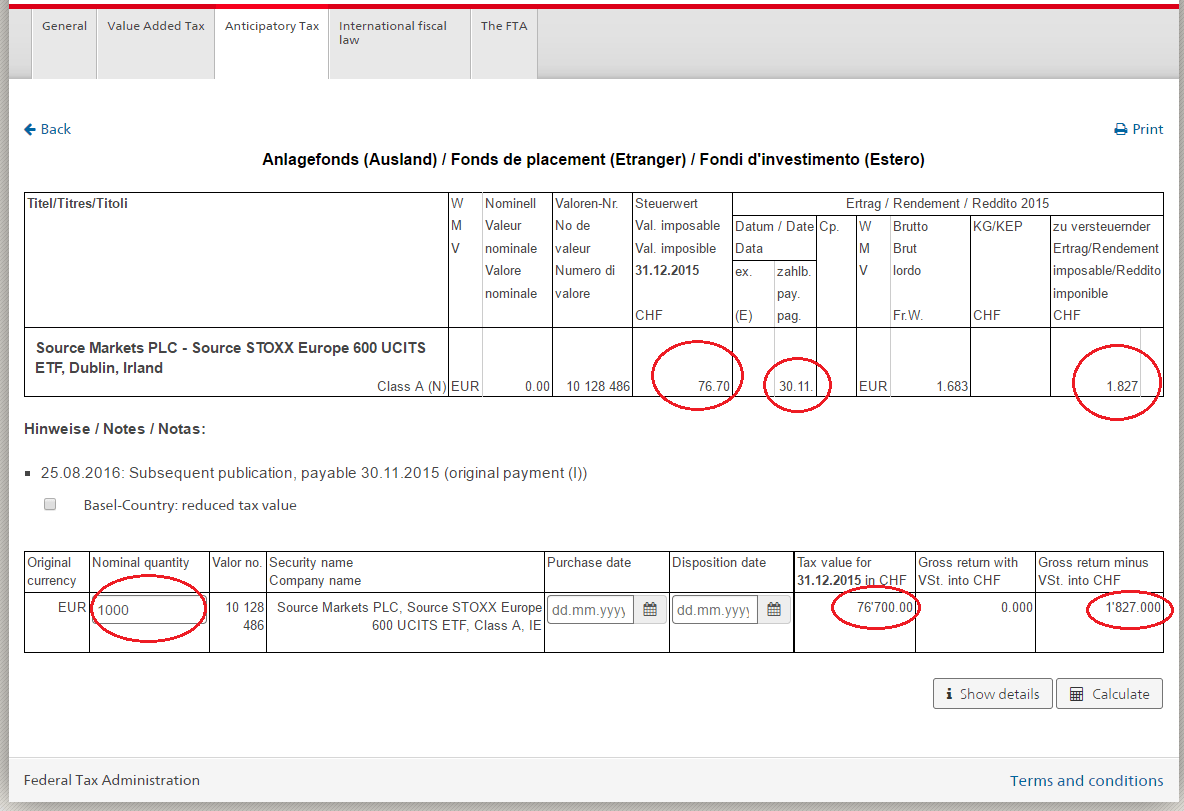Image resolution: width=1184 pixels, height=811 pixels.
Task: Click the Show details button
Action: [992, 694]
